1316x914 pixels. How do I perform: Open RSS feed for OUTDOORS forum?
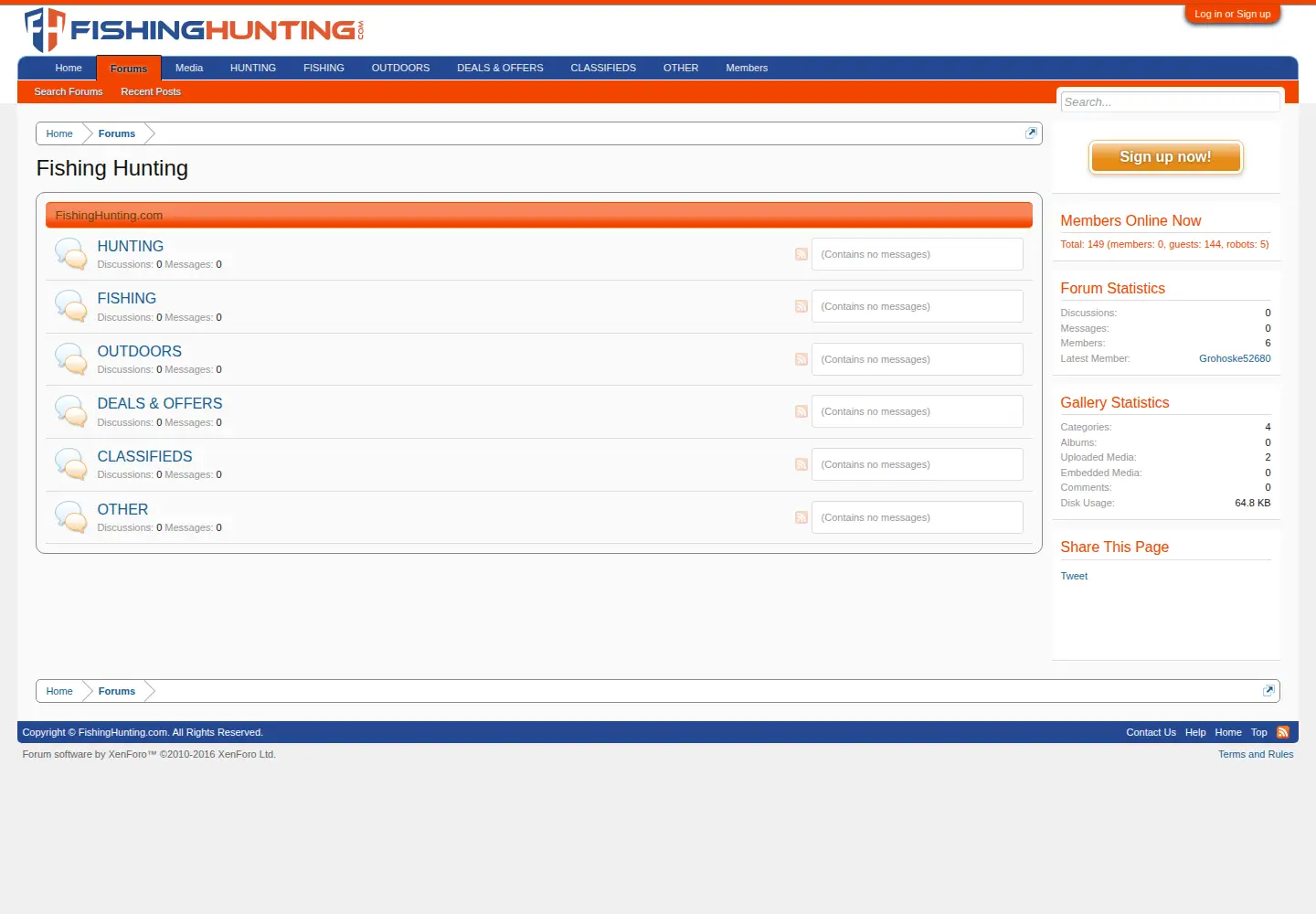click(801, 359)
